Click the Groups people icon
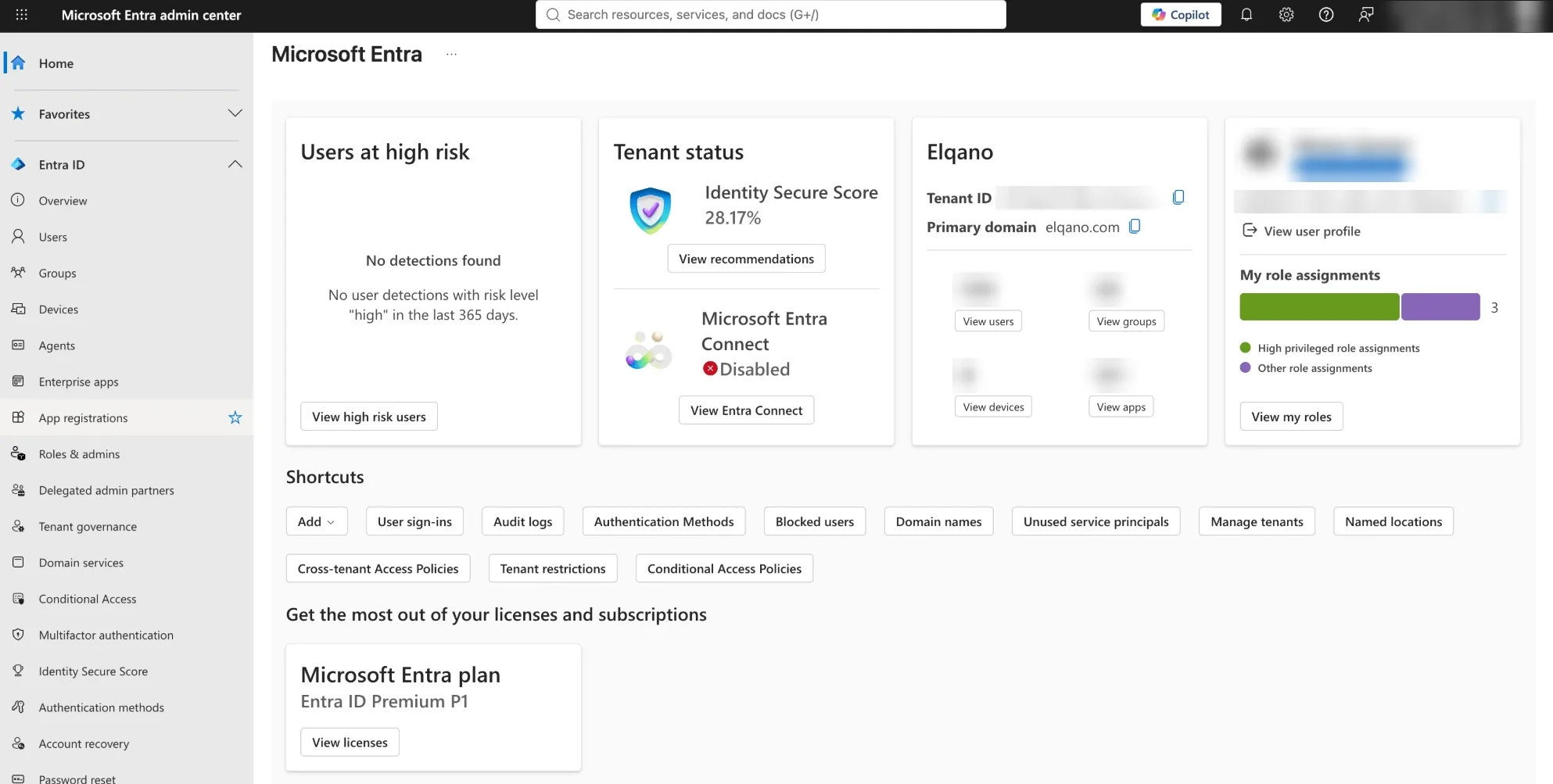Viewport: 1553px width, 784px height. [x=18, y=273]
